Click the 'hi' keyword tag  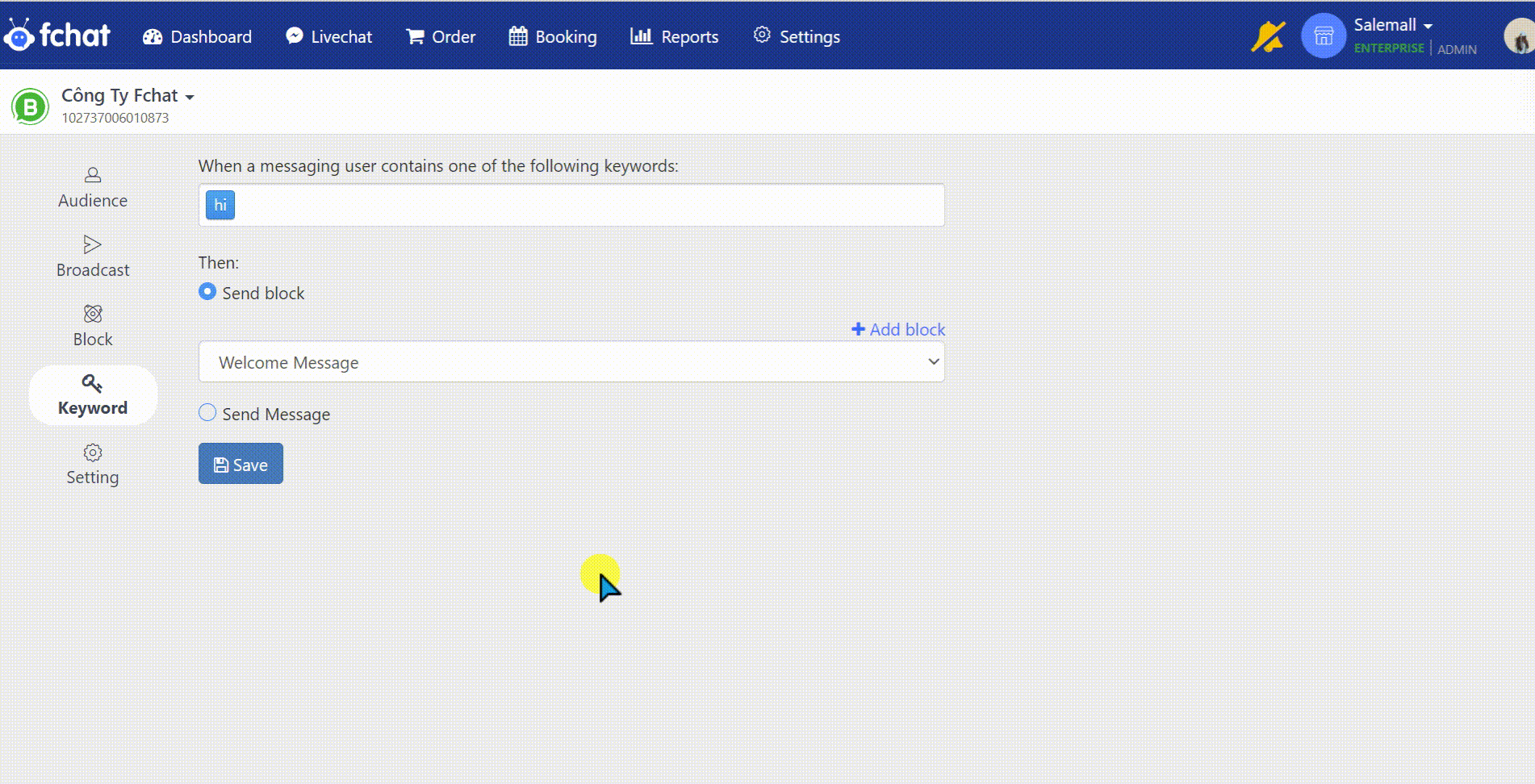pyautogui.click(x=220, y=205)
